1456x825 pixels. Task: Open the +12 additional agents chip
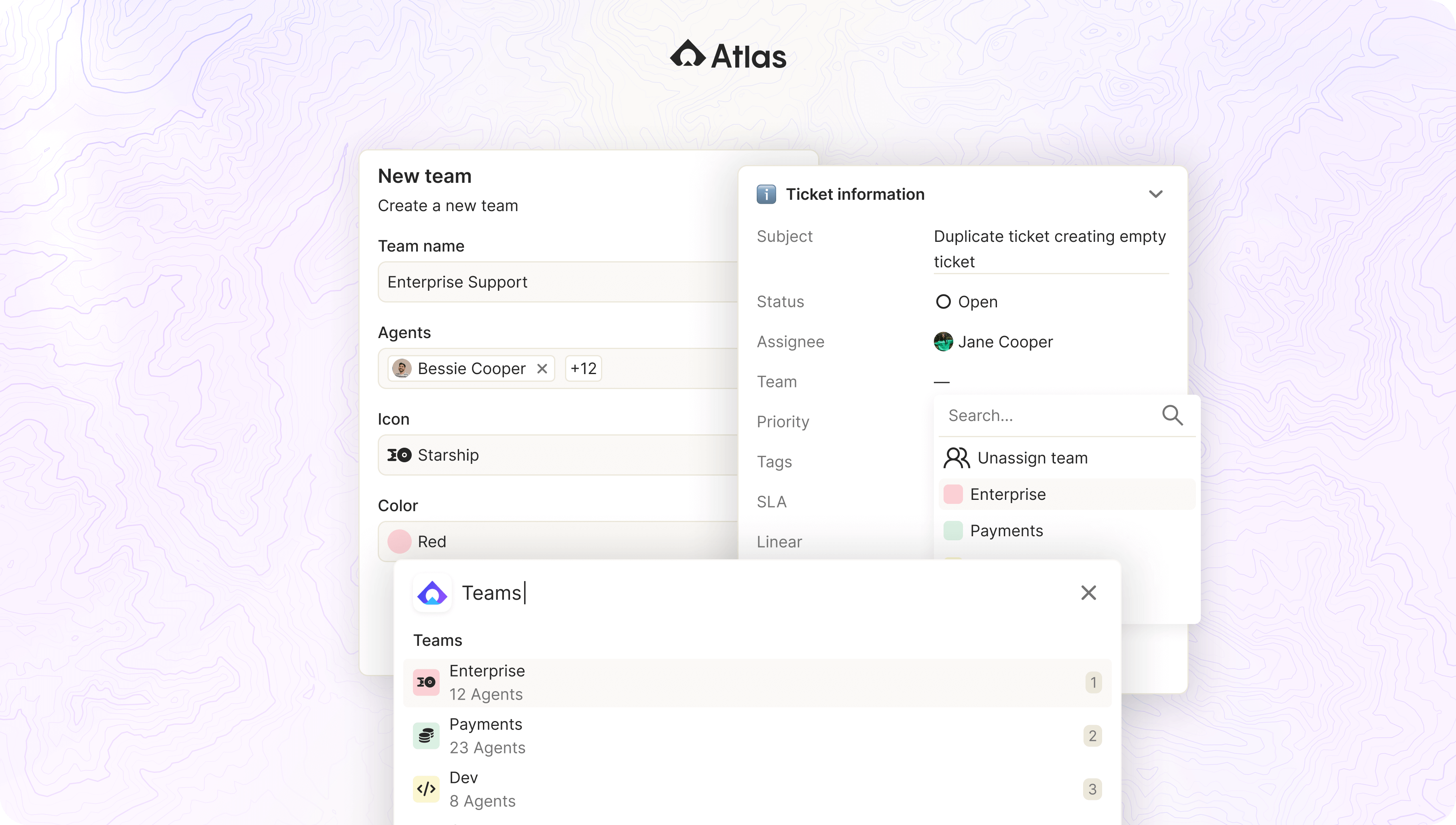(584, 368)
